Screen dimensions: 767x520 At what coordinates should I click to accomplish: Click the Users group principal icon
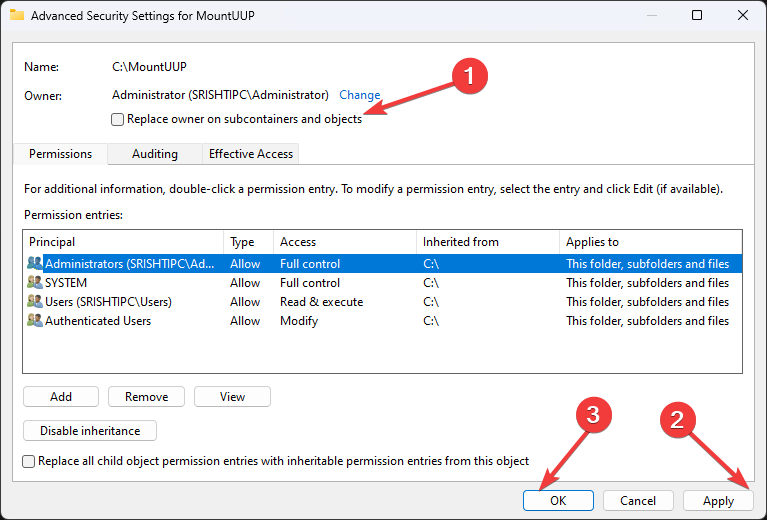point(35,302)
